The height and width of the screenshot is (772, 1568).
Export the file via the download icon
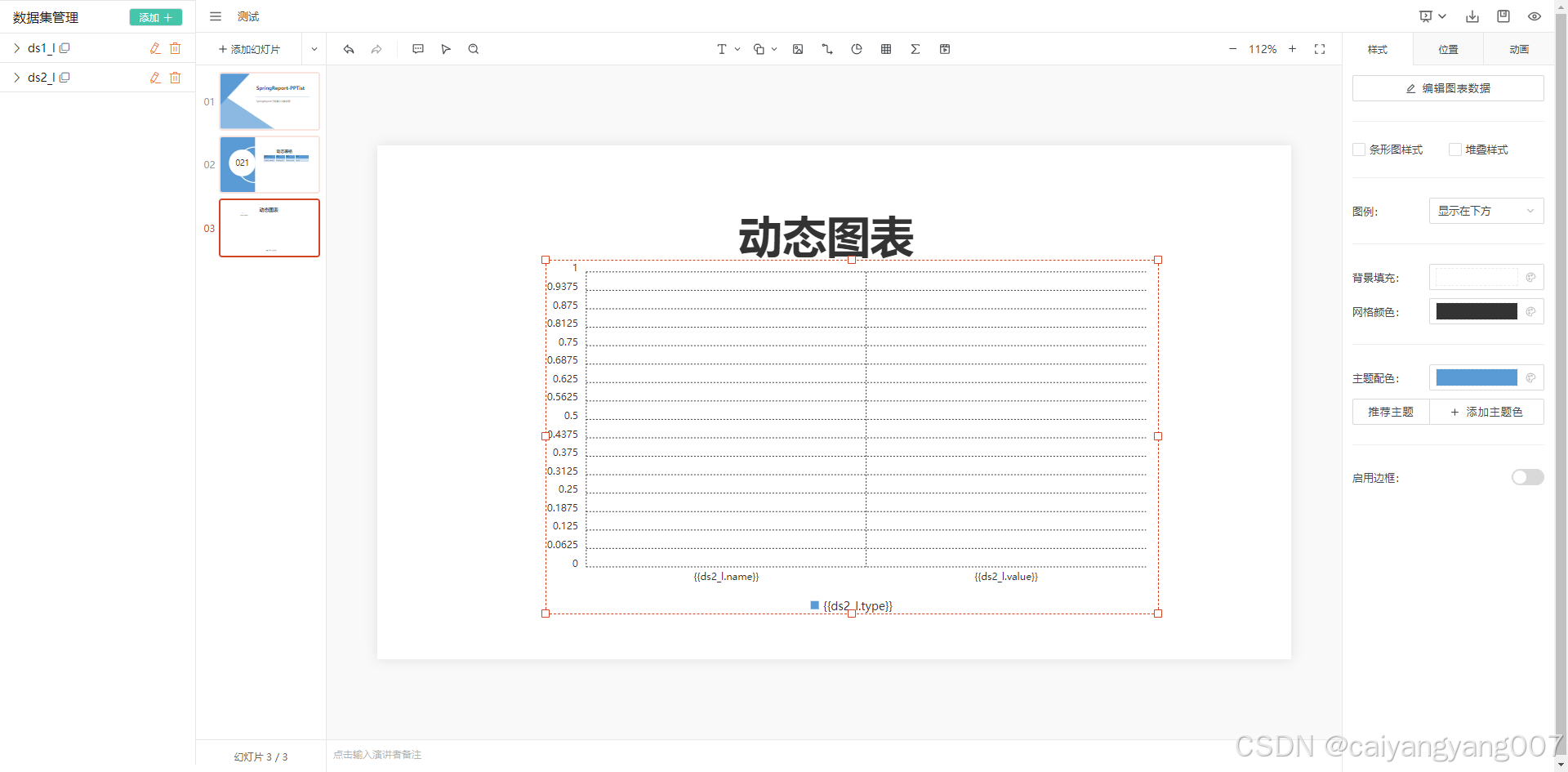[1472, 16]
